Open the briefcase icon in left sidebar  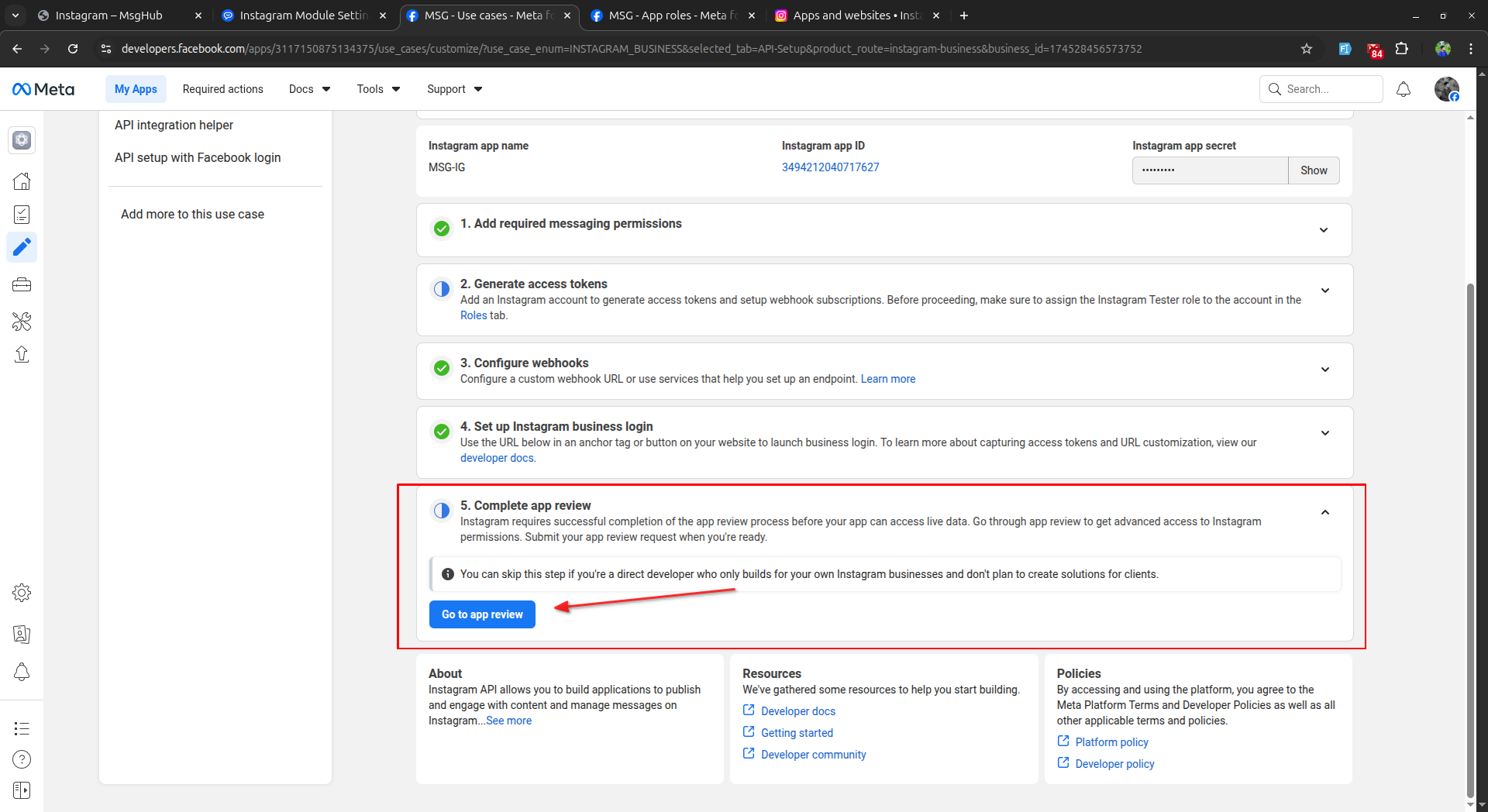point(22,284)
